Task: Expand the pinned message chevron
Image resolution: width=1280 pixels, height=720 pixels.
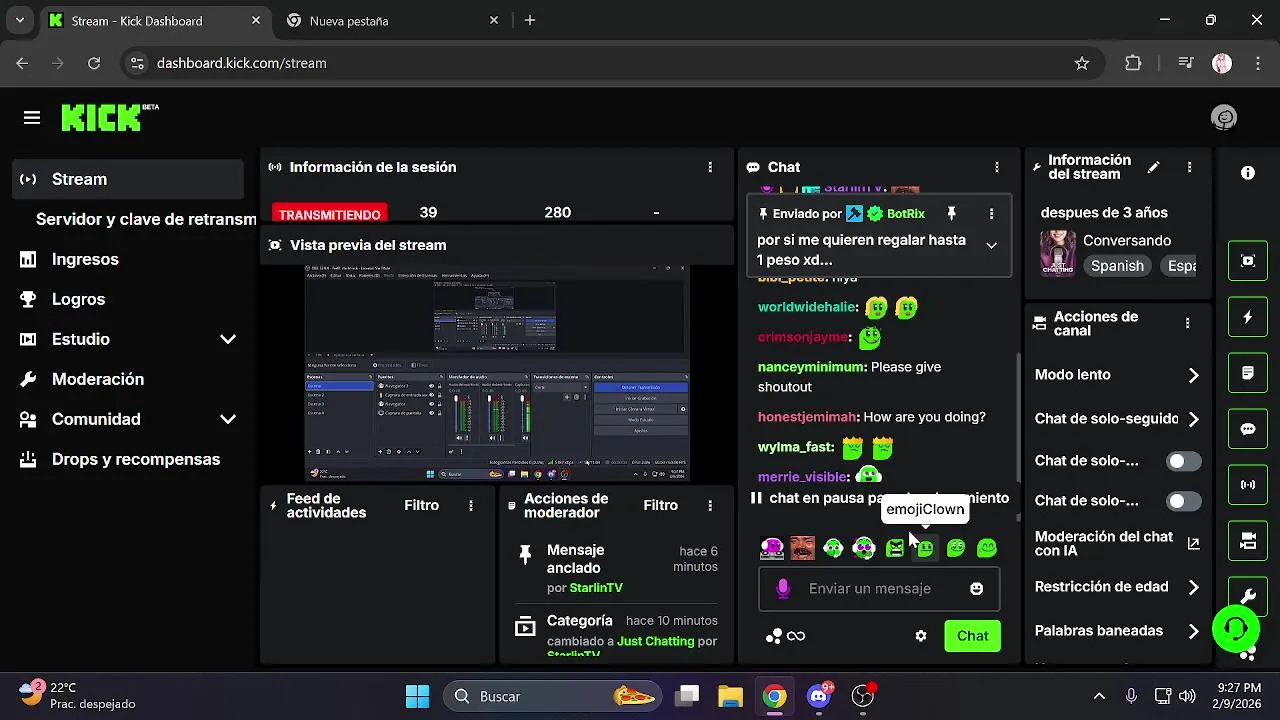Action: (x=991, y=245)
